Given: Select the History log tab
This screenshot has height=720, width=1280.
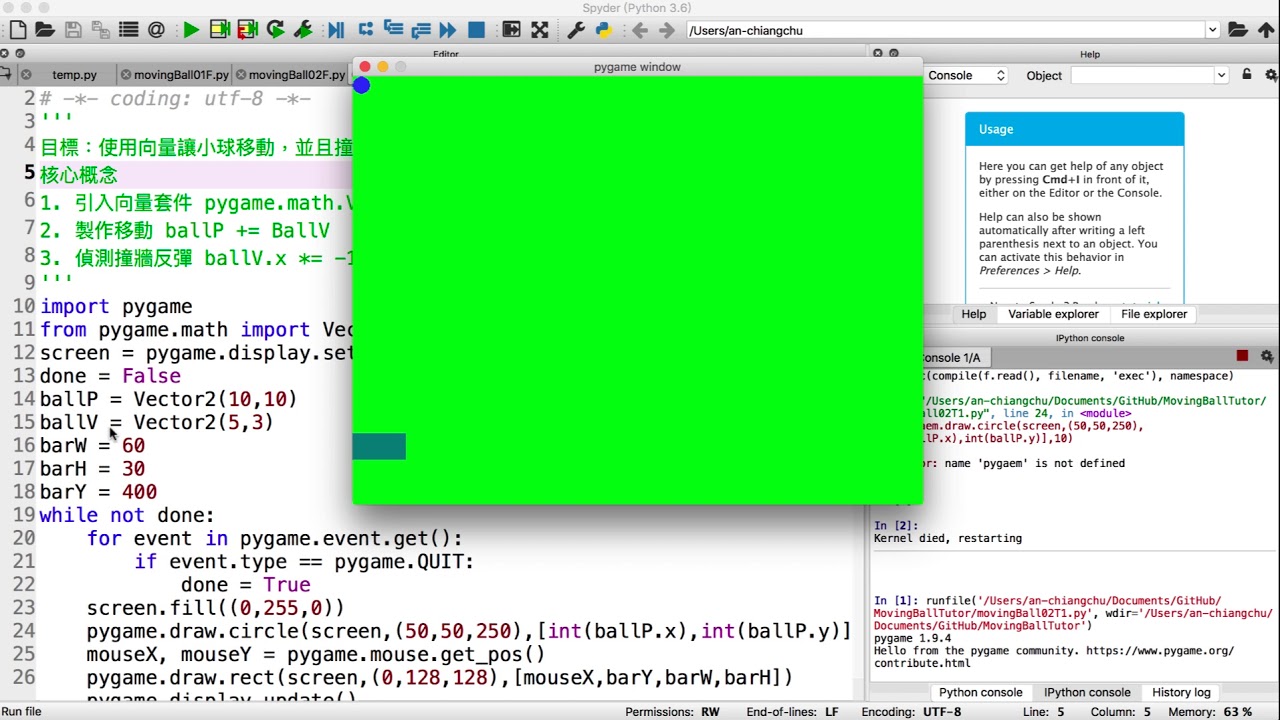Looking at the screenshot, I should click(1181, 692).
